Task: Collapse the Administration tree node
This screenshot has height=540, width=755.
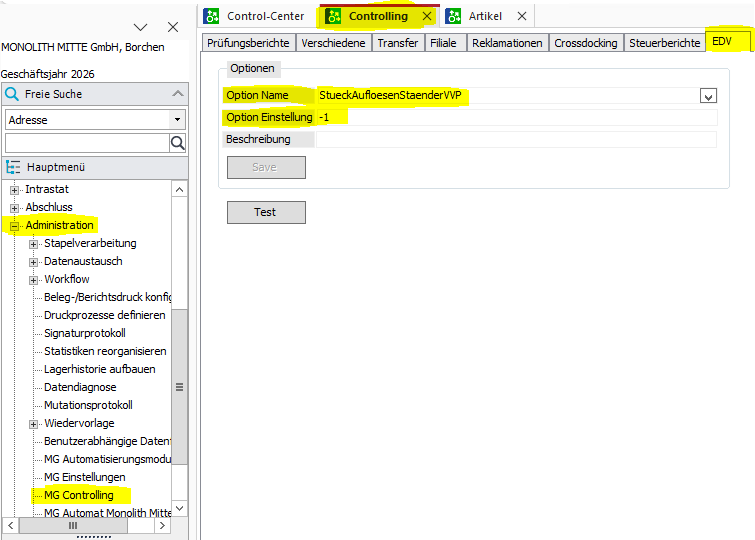Action: (14, 226)
